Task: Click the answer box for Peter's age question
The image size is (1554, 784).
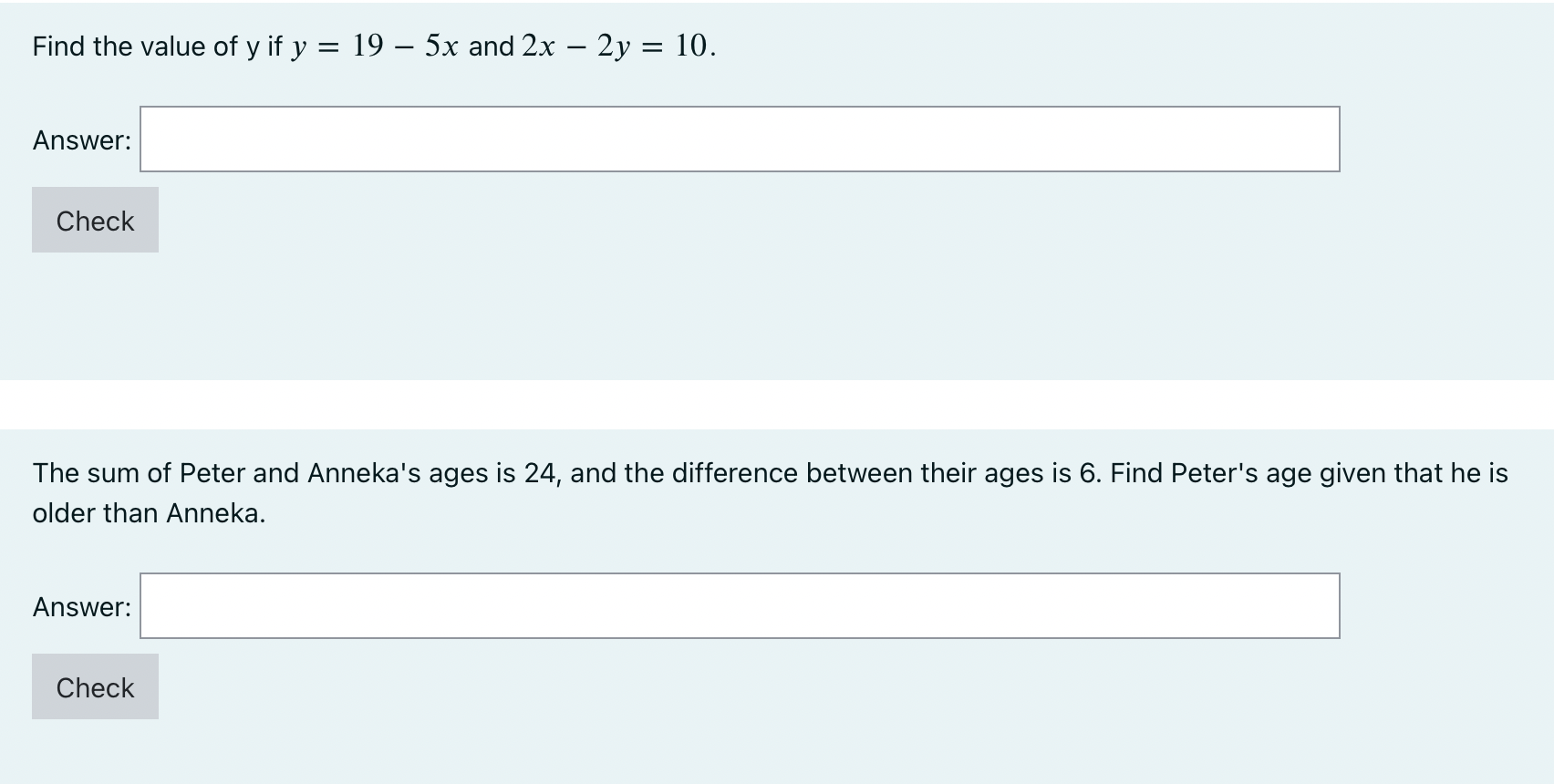Action: [x=739, y=604]
